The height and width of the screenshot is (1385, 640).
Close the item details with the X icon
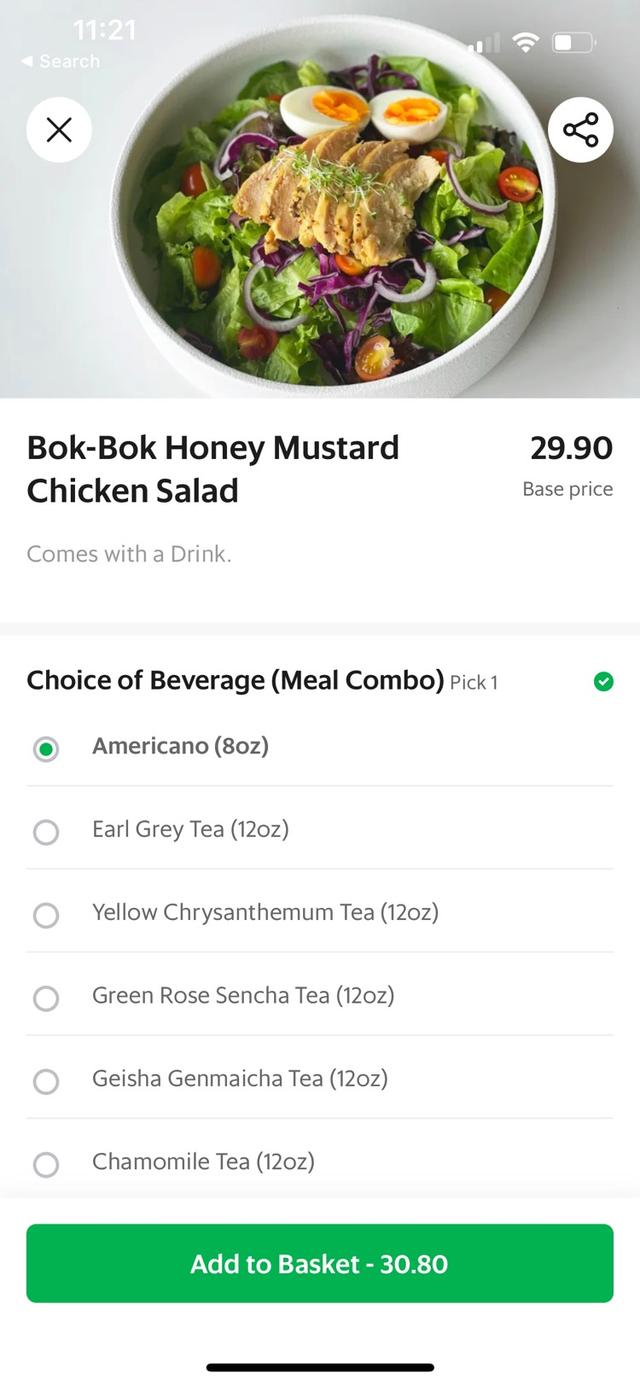[59, 130]
